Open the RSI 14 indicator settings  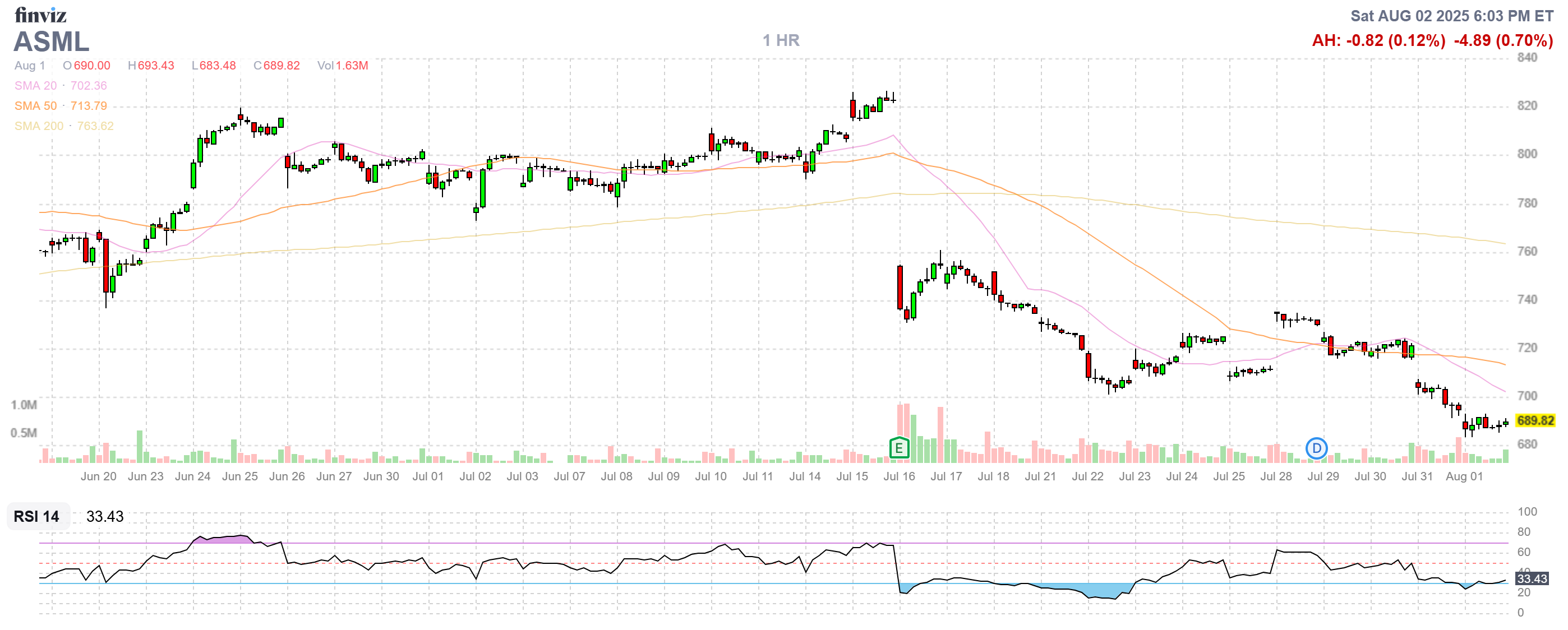36,516
